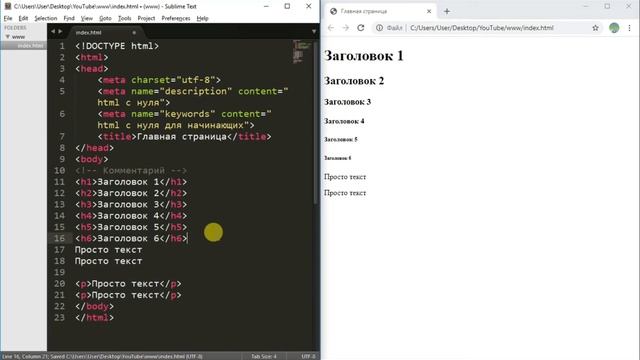Screen dimensions: 640x360
Task: Bookmark this page with star icon
Action: (x=596, y=28)
